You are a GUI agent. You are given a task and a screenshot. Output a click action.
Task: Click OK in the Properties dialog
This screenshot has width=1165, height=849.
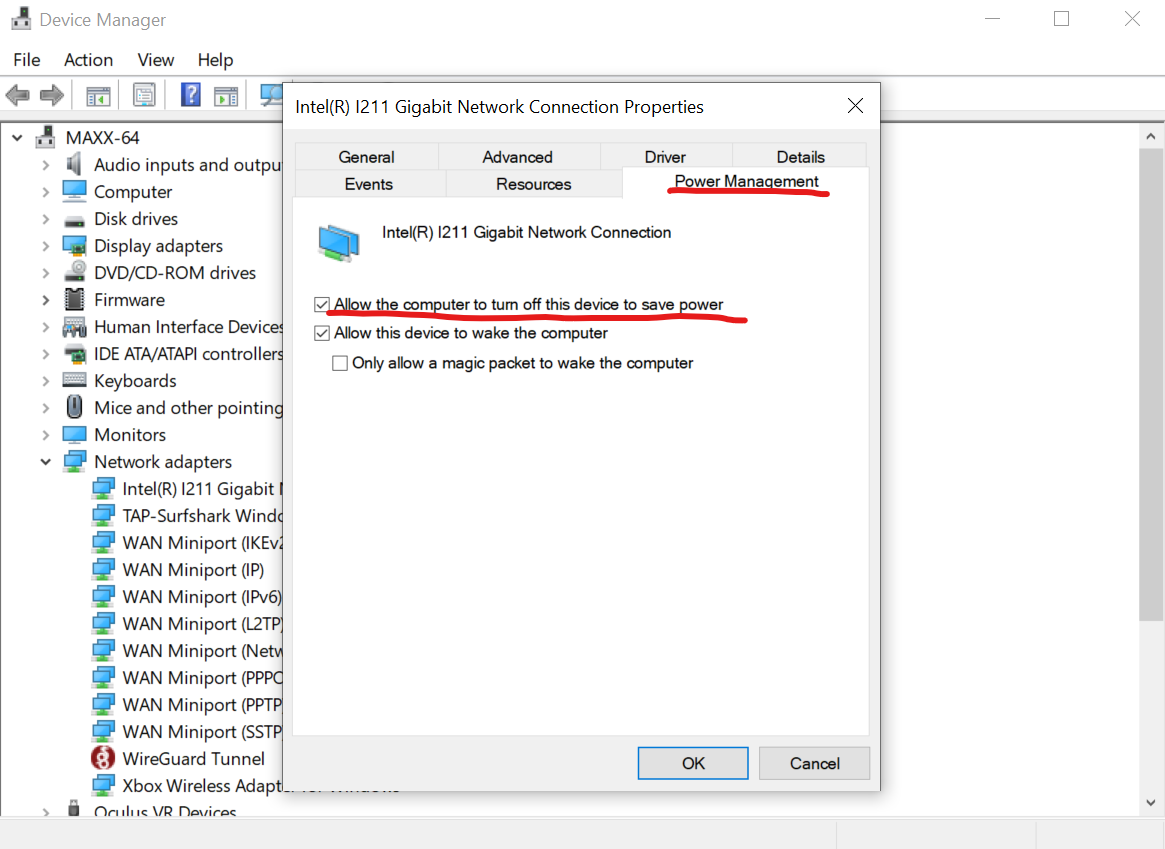pyautogui.click(x=693, y=764)
